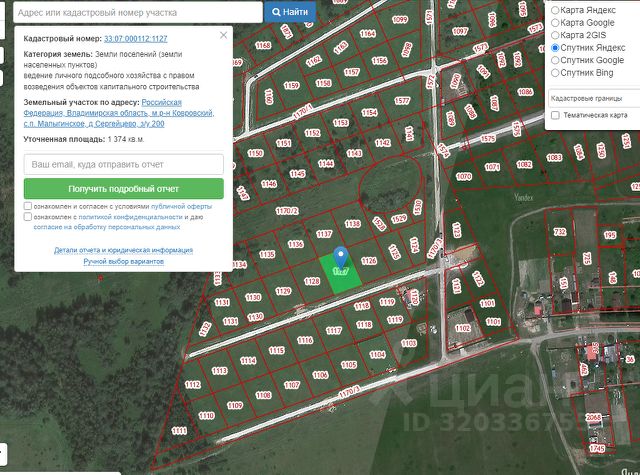Screen dimensions: 640x475
Task: Click parcel label 1113 on map
Action: coord(220,371)
